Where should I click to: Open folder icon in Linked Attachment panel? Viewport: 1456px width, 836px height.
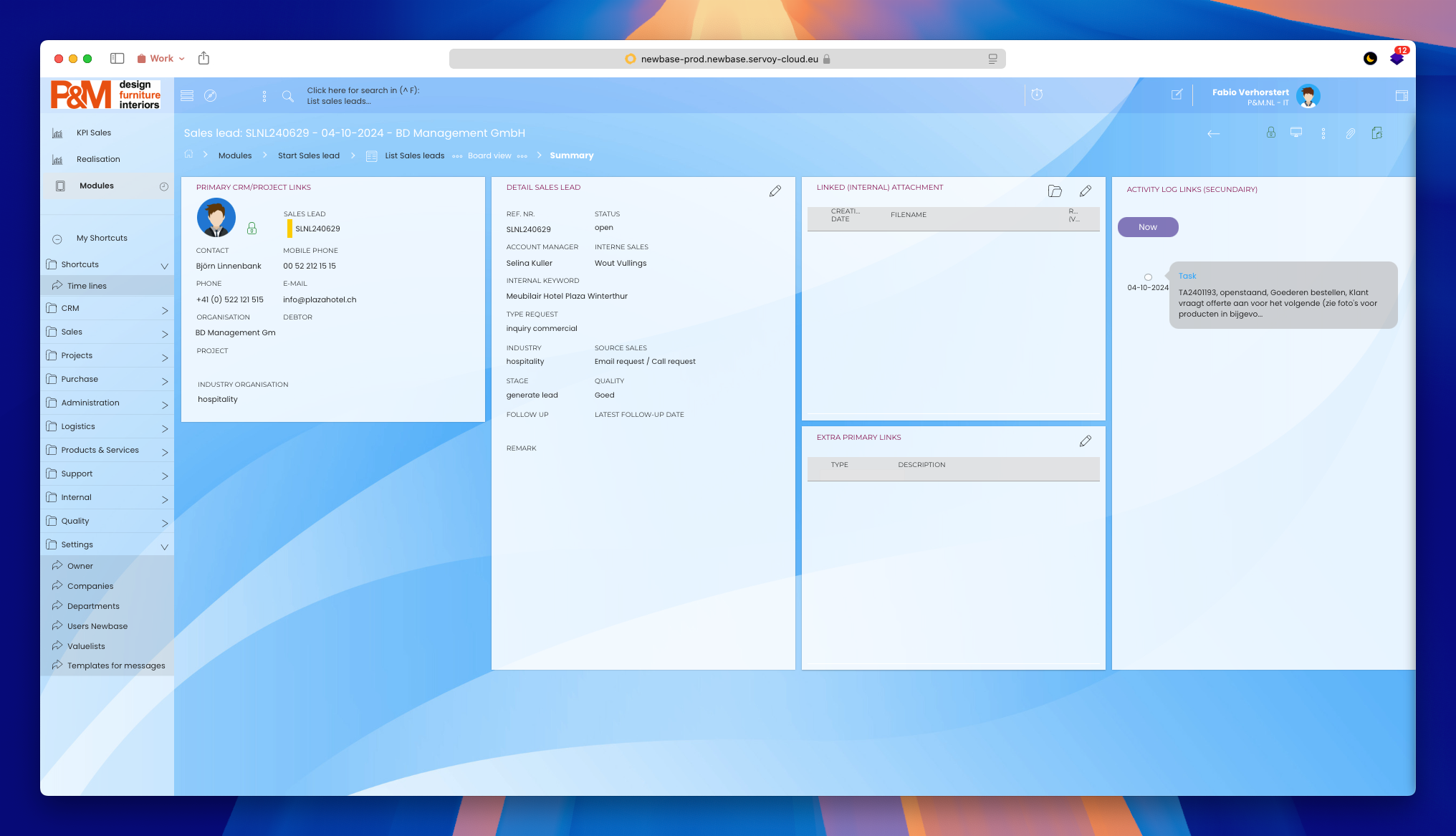(x=1054, y=191)
